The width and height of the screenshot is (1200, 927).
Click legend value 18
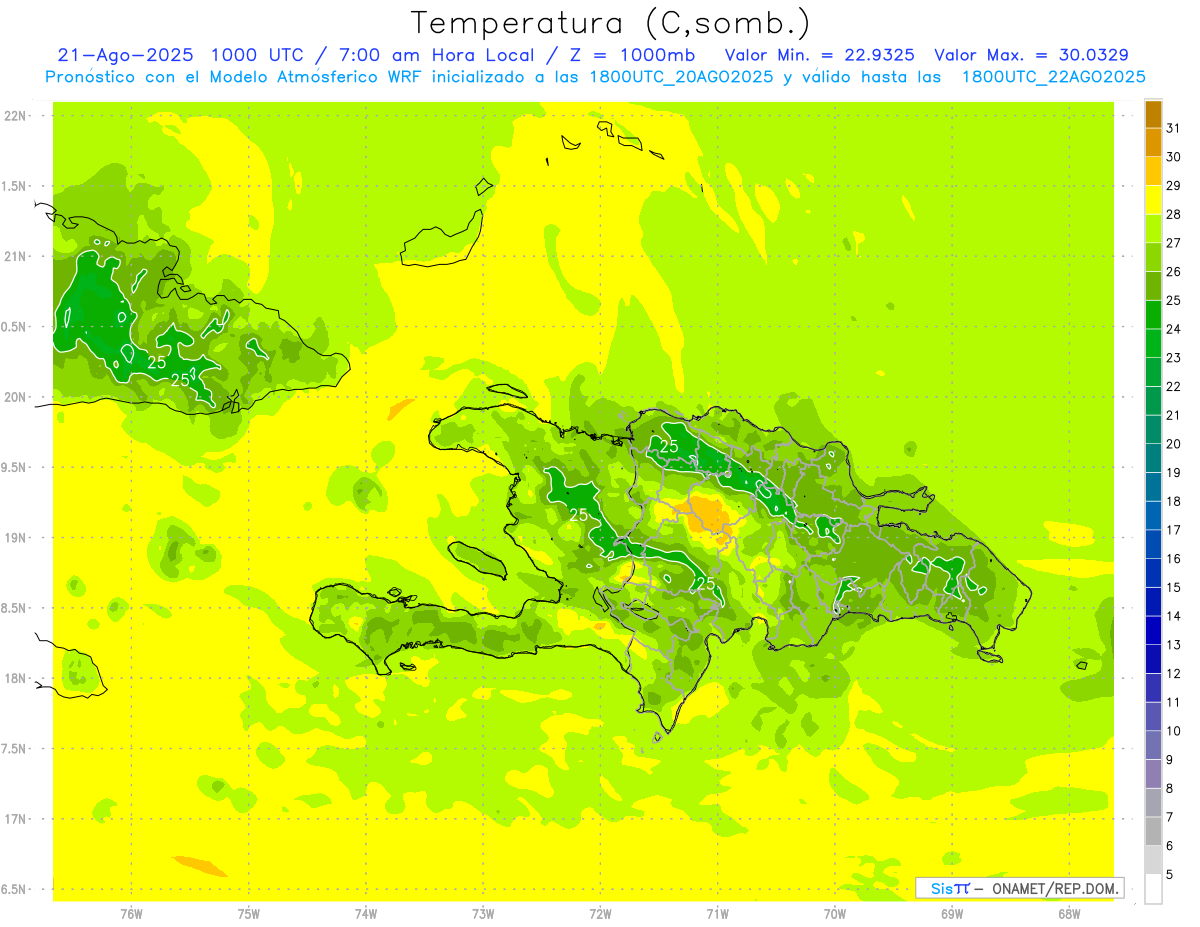(1174, 501)
